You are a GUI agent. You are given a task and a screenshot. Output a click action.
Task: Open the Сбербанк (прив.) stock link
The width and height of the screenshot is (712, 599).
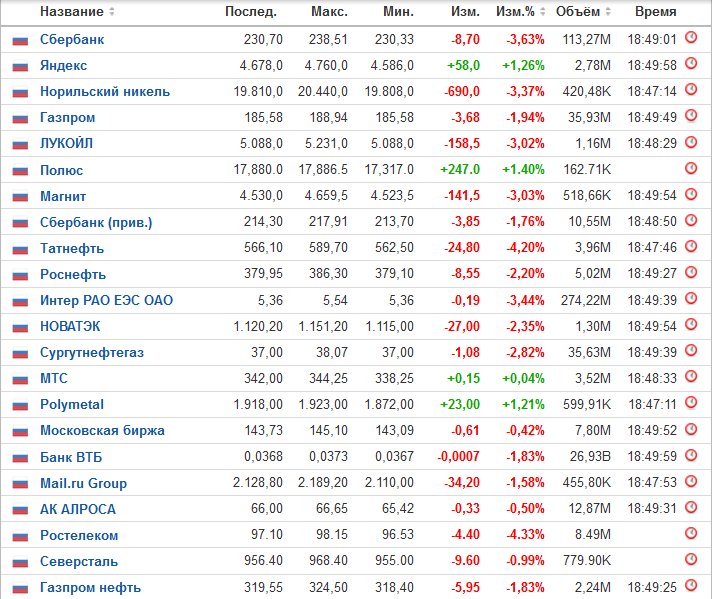pyautogui.click(x=96, y=223)
